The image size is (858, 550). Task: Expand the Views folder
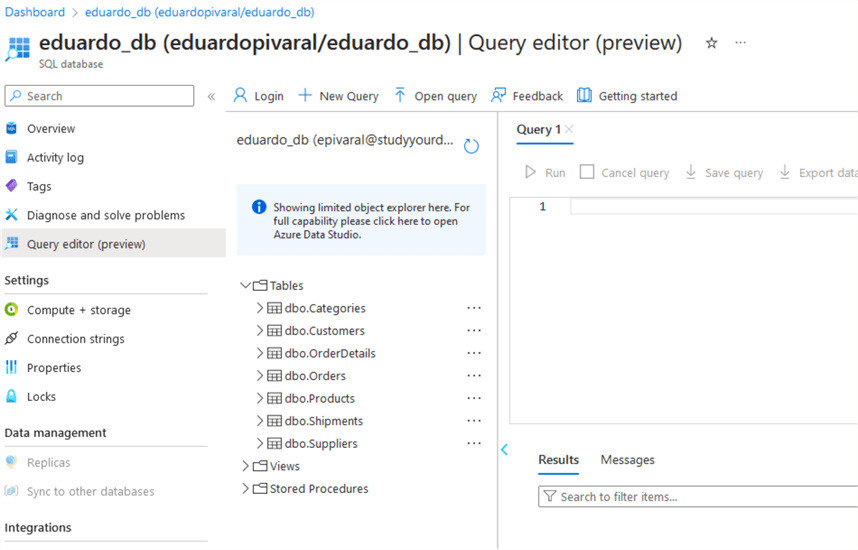click(246, 466)
